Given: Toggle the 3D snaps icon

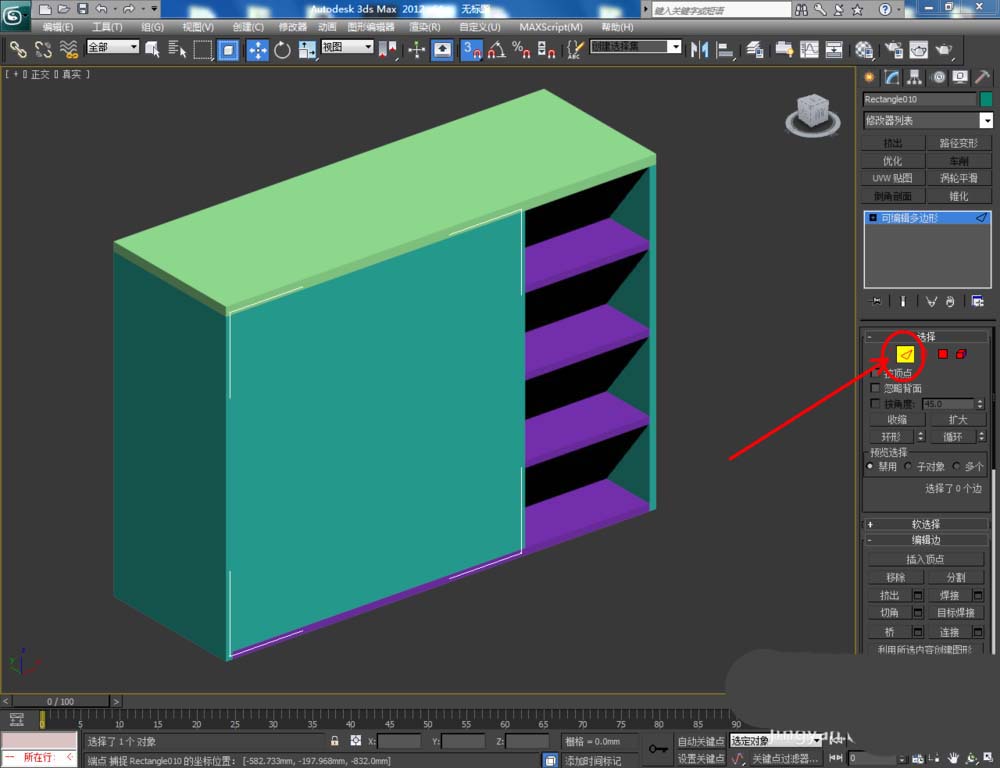Looking at the screenshot, I should (x=472, y=50).
